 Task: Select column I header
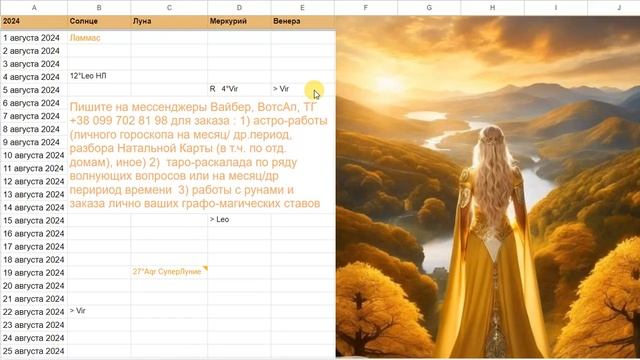coord(556,7)
